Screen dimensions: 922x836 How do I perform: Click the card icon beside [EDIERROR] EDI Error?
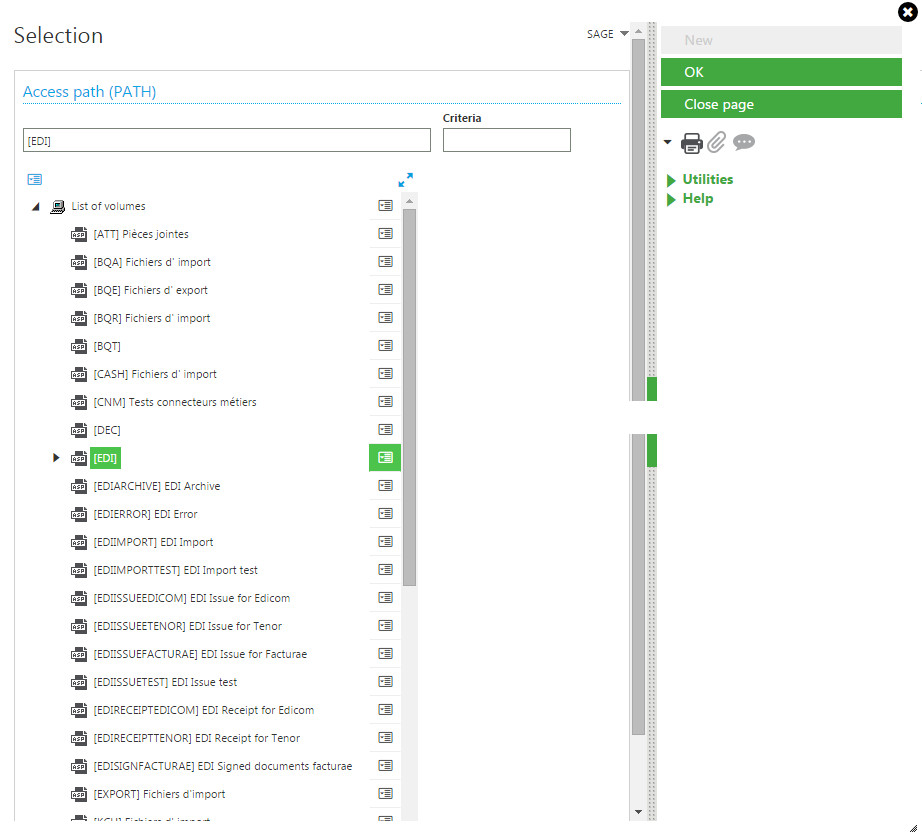pos(385,514)
